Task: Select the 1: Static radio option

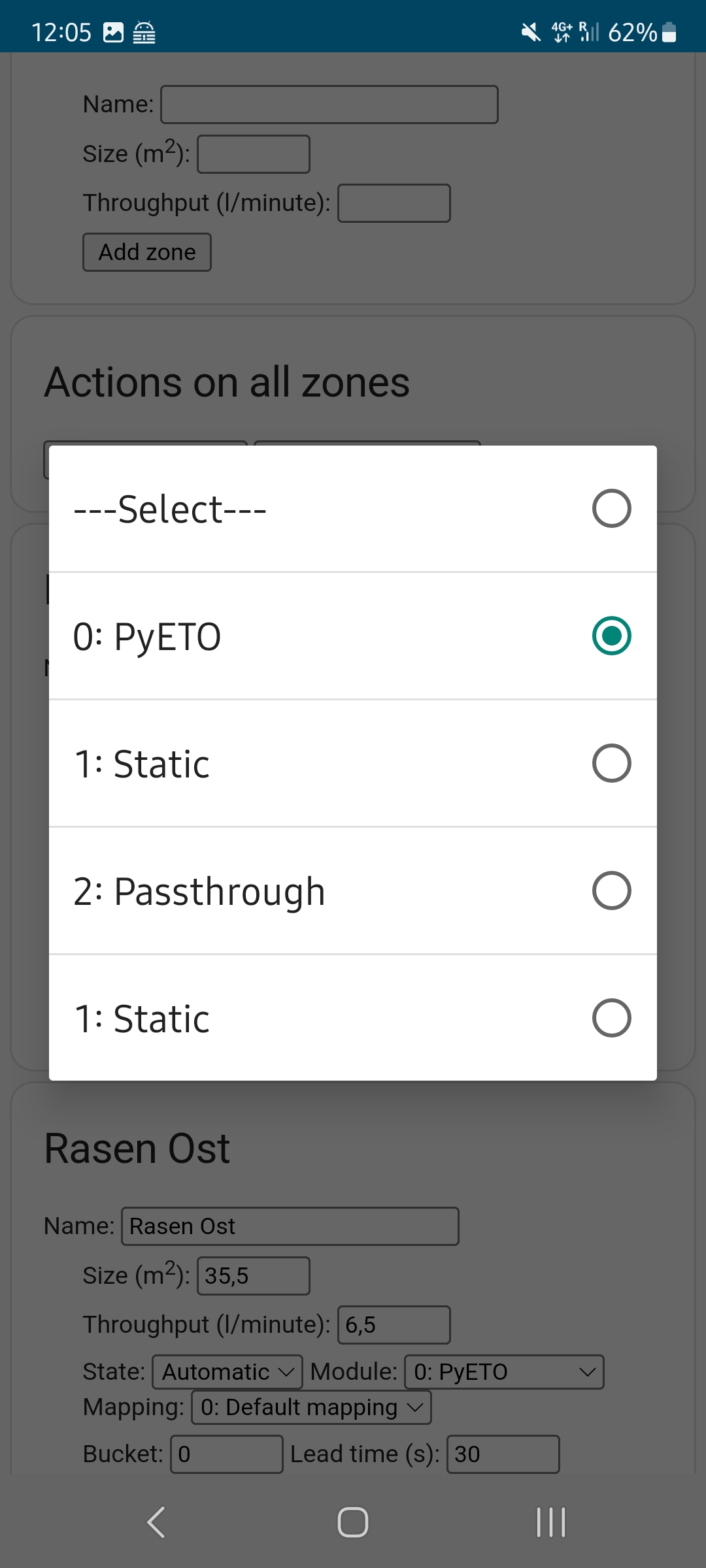Action: tap(353, 763)
